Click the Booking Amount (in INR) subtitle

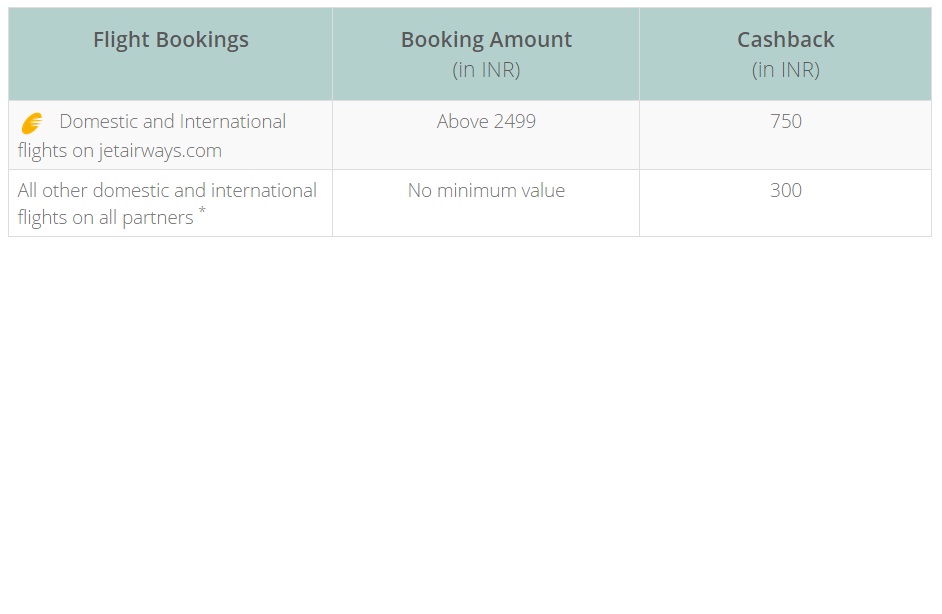[486, 70]
